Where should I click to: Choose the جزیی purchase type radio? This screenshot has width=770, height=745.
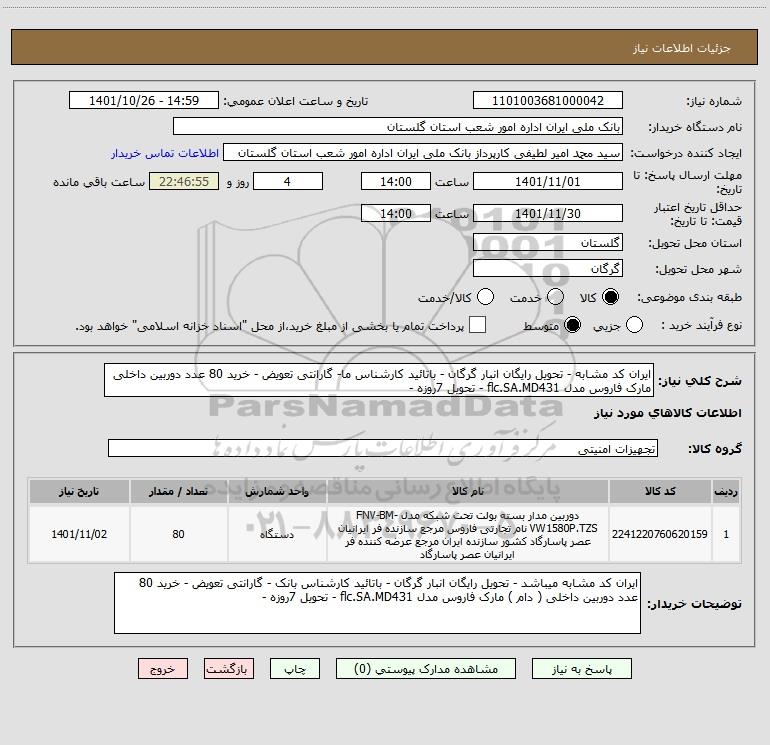pos(634,325)
